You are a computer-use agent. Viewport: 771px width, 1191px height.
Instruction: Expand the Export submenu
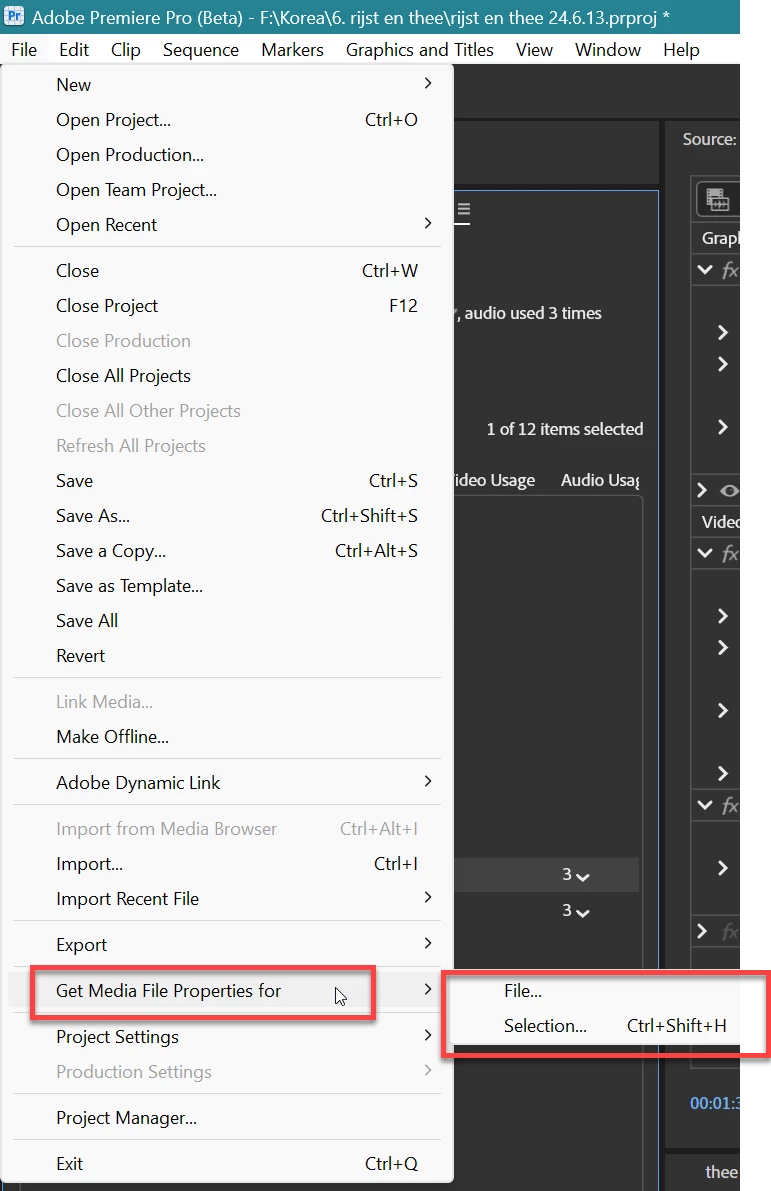[x=227, y=944]
